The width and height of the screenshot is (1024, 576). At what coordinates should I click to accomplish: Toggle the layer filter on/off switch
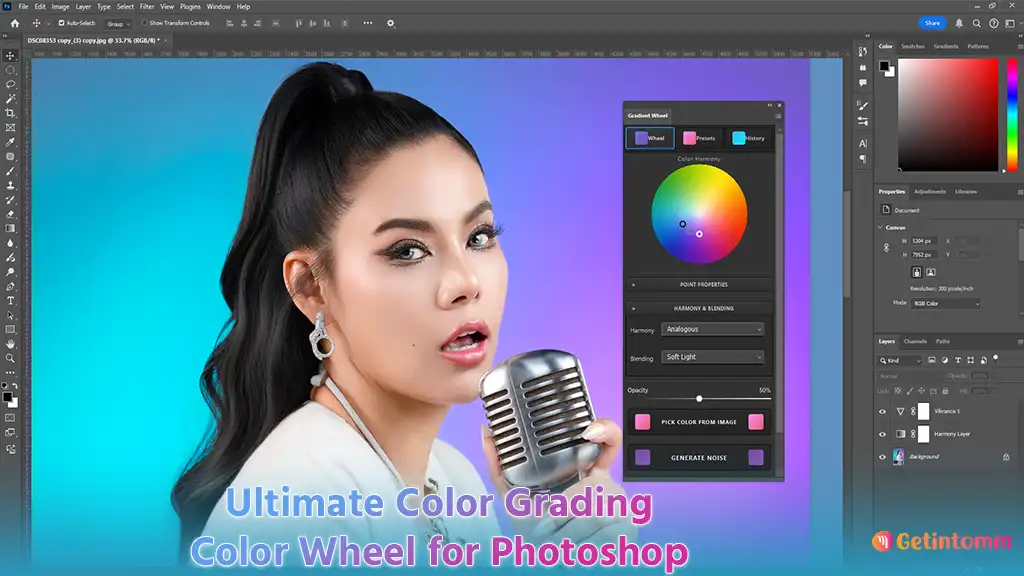tap(995, 358)
